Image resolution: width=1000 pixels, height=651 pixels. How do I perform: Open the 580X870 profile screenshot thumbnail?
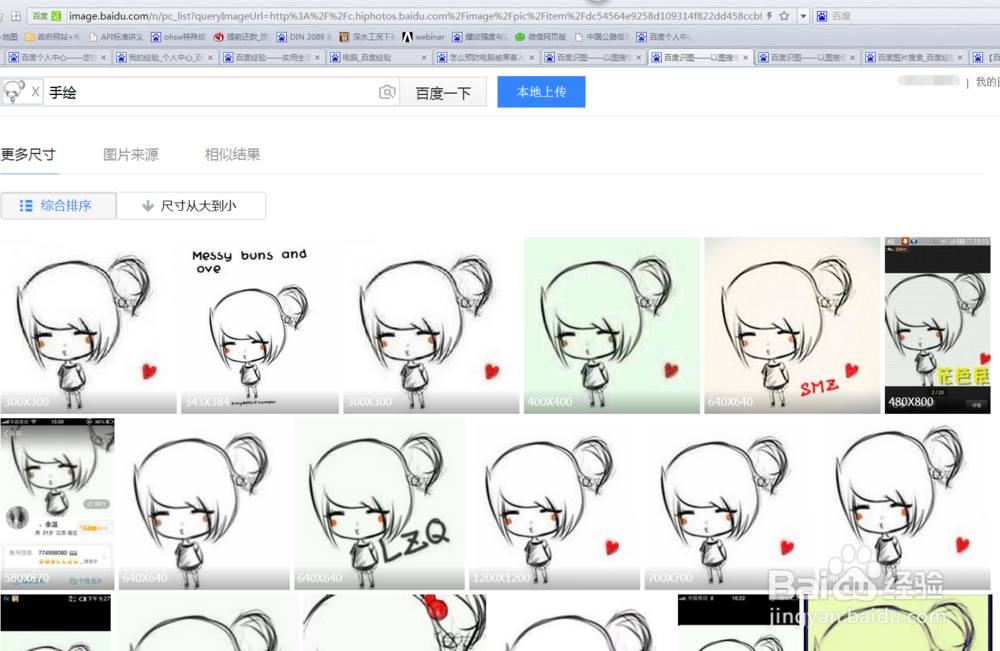point(57,504)
